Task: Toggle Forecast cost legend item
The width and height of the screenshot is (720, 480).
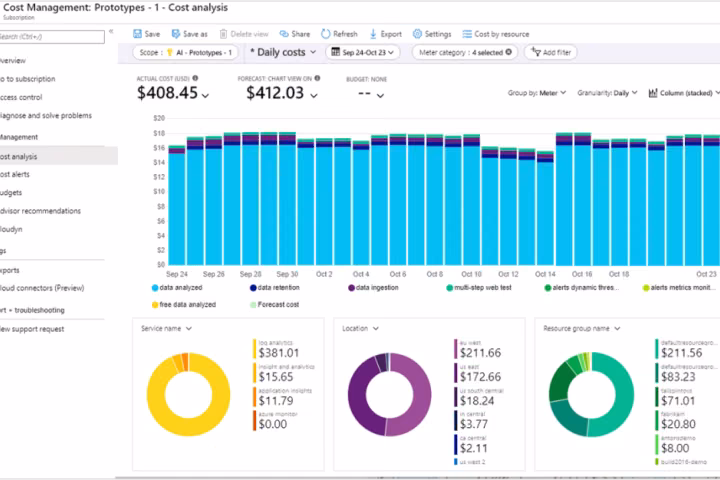Action: click(275, 305)
